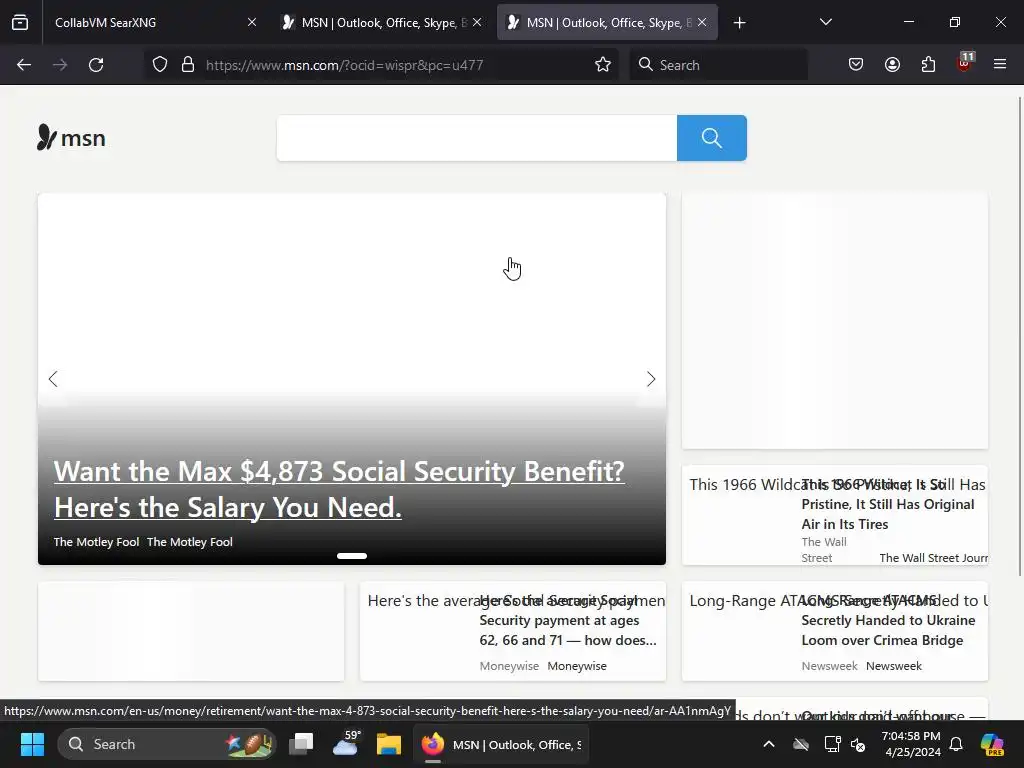View site security lock information
1024x768 pixels.
(x=188, y=65)
